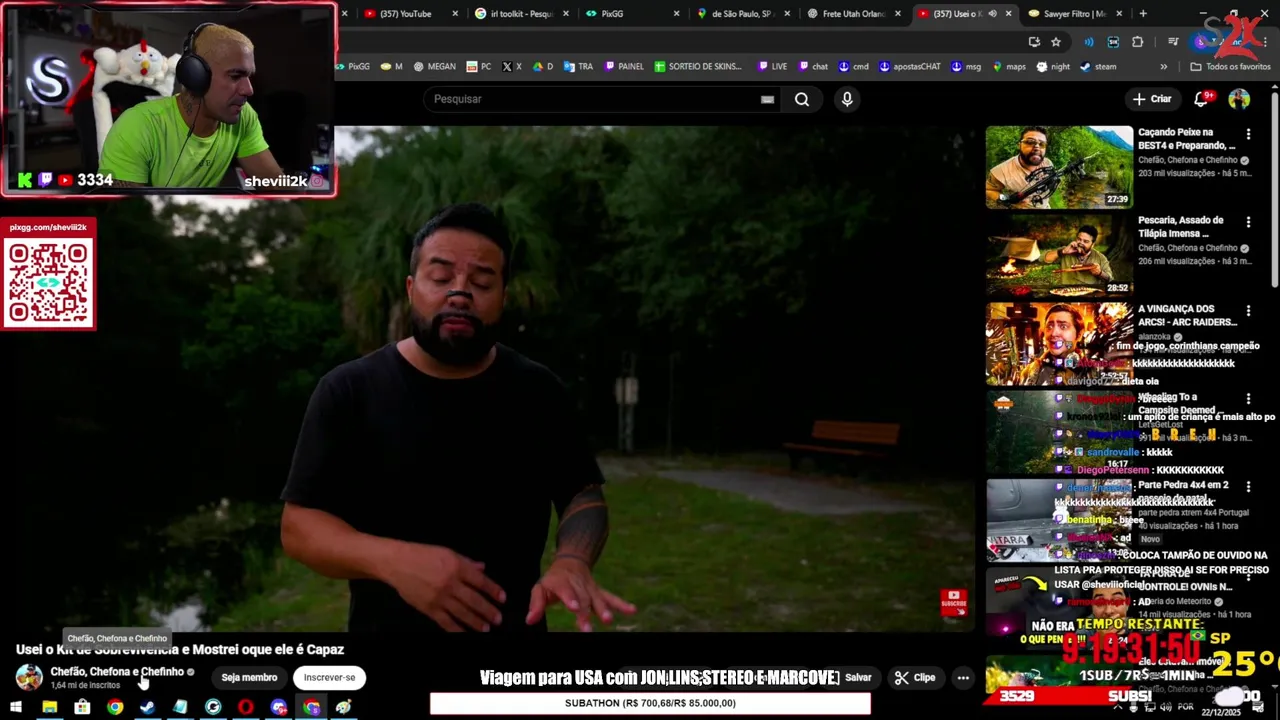This screenshot has width=1280, height=720.
Task: Open the PAINEL bookmark
Action: tap(623, 67)
